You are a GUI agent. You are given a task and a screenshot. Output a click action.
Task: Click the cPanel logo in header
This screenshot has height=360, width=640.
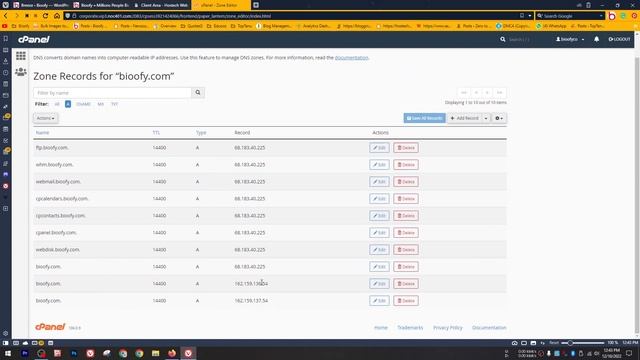34,39
